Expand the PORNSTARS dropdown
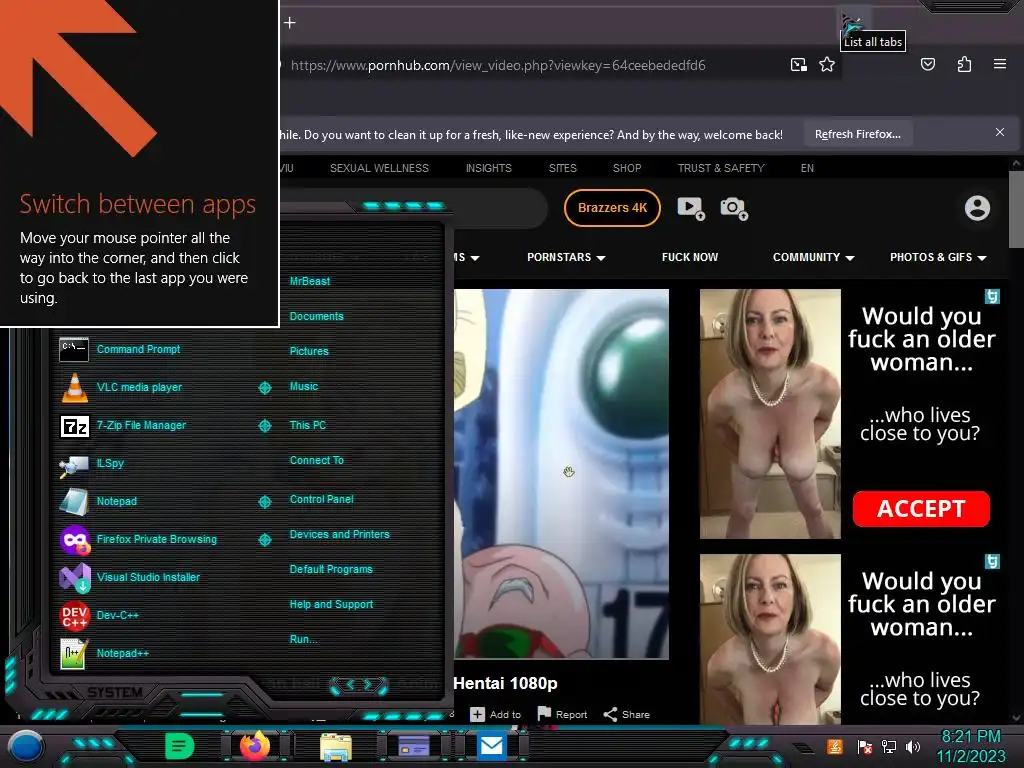 click(x=566, y=257)
